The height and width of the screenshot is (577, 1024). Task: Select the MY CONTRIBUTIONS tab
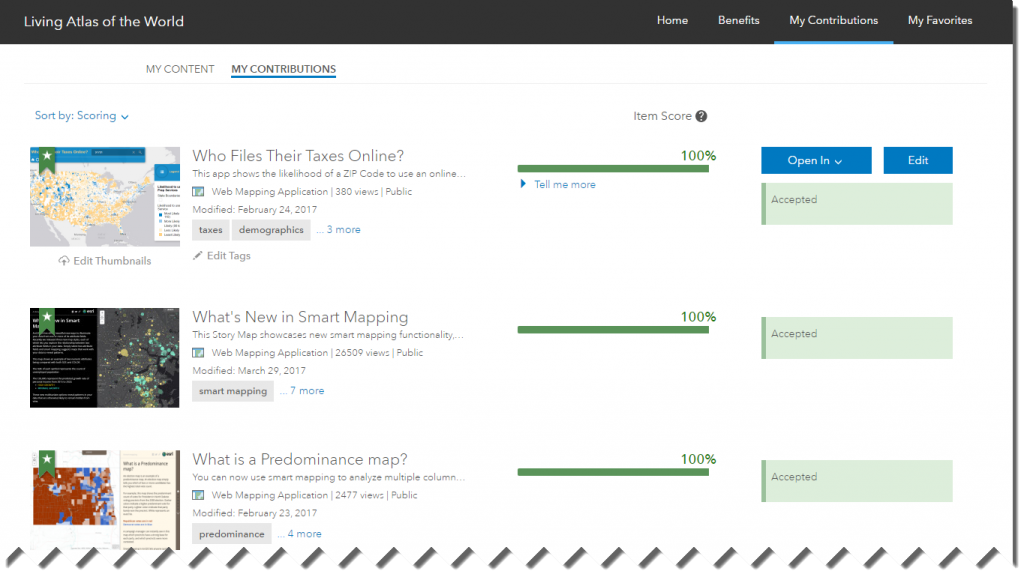[283, 69]
